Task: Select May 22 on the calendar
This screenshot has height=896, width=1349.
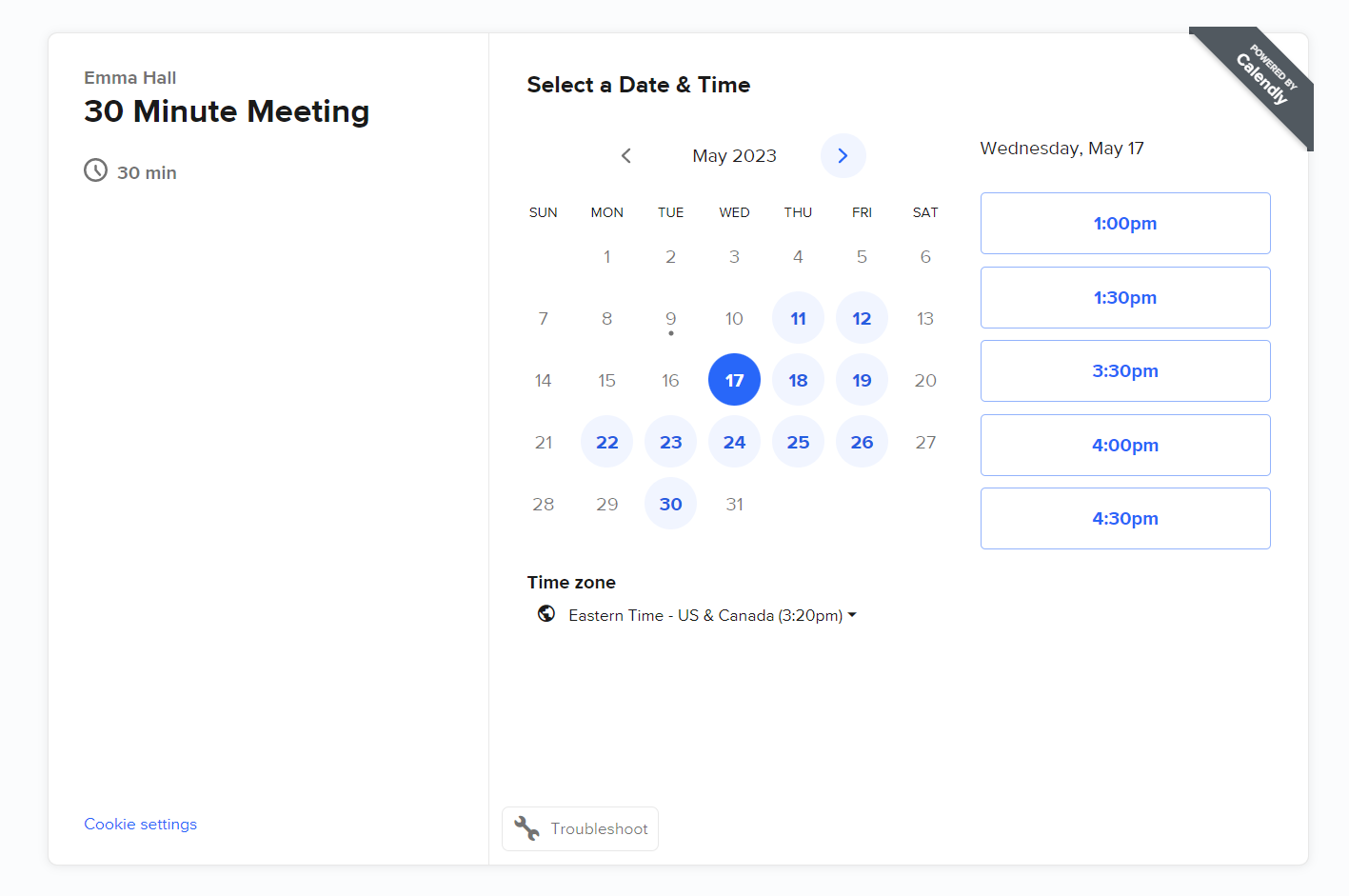Action: click(607, 442)
